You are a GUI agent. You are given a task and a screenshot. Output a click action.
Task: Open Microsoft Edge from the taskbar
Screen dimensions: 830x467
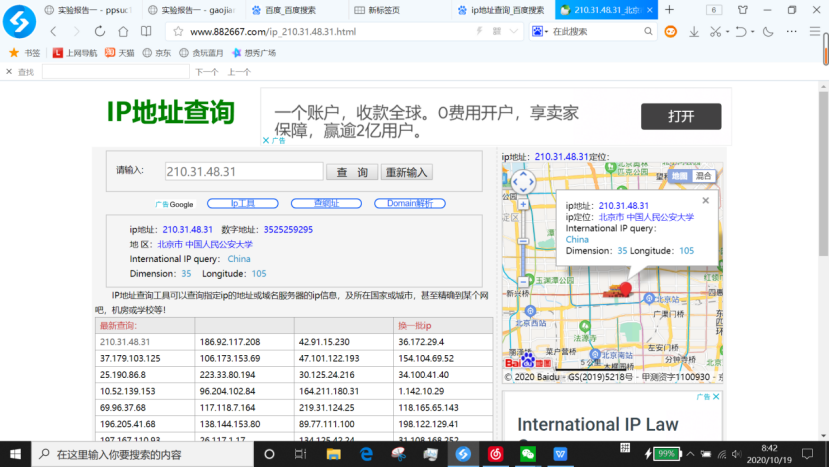pos(366,454)
